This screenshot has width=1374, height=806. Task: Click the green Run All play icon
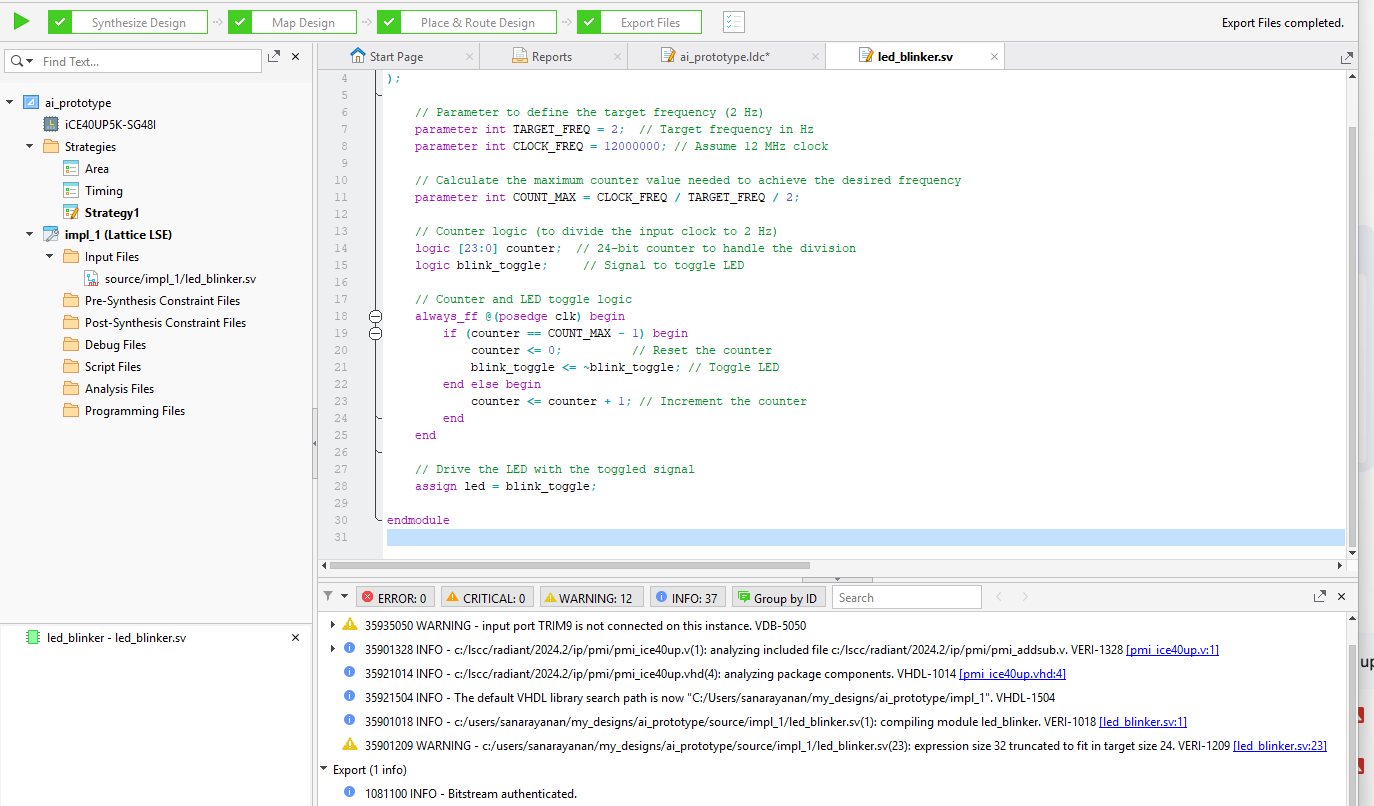[21, 21]
